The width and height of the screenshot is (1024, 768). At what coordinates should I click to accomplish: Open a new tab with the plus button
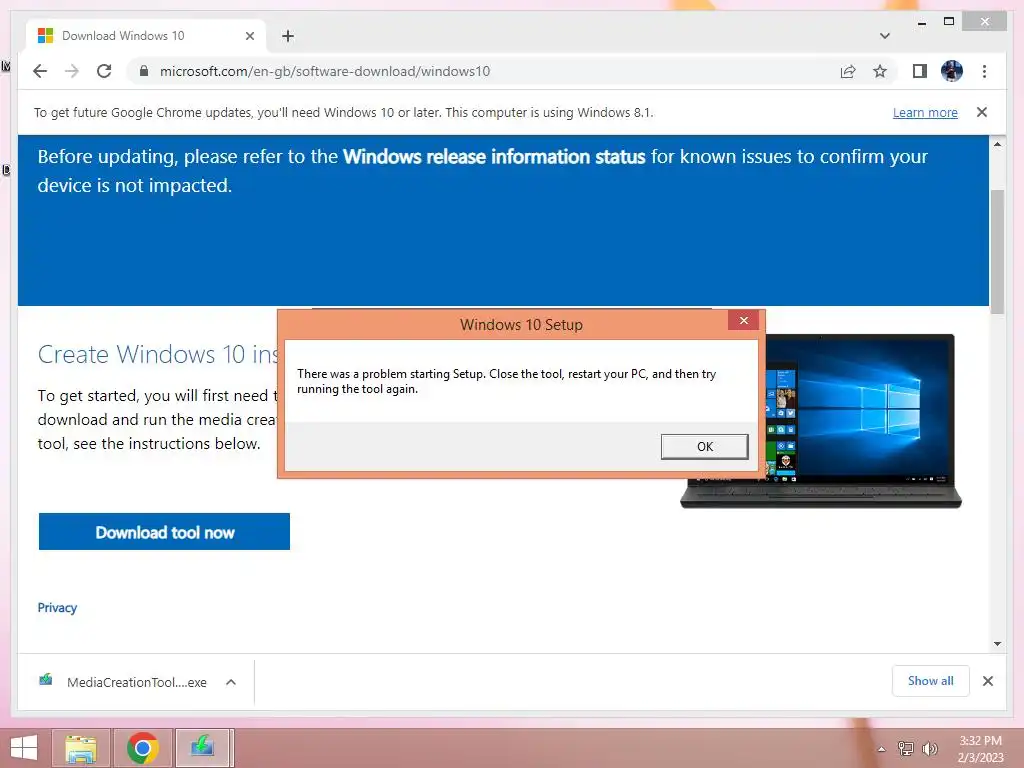[288, 36]
